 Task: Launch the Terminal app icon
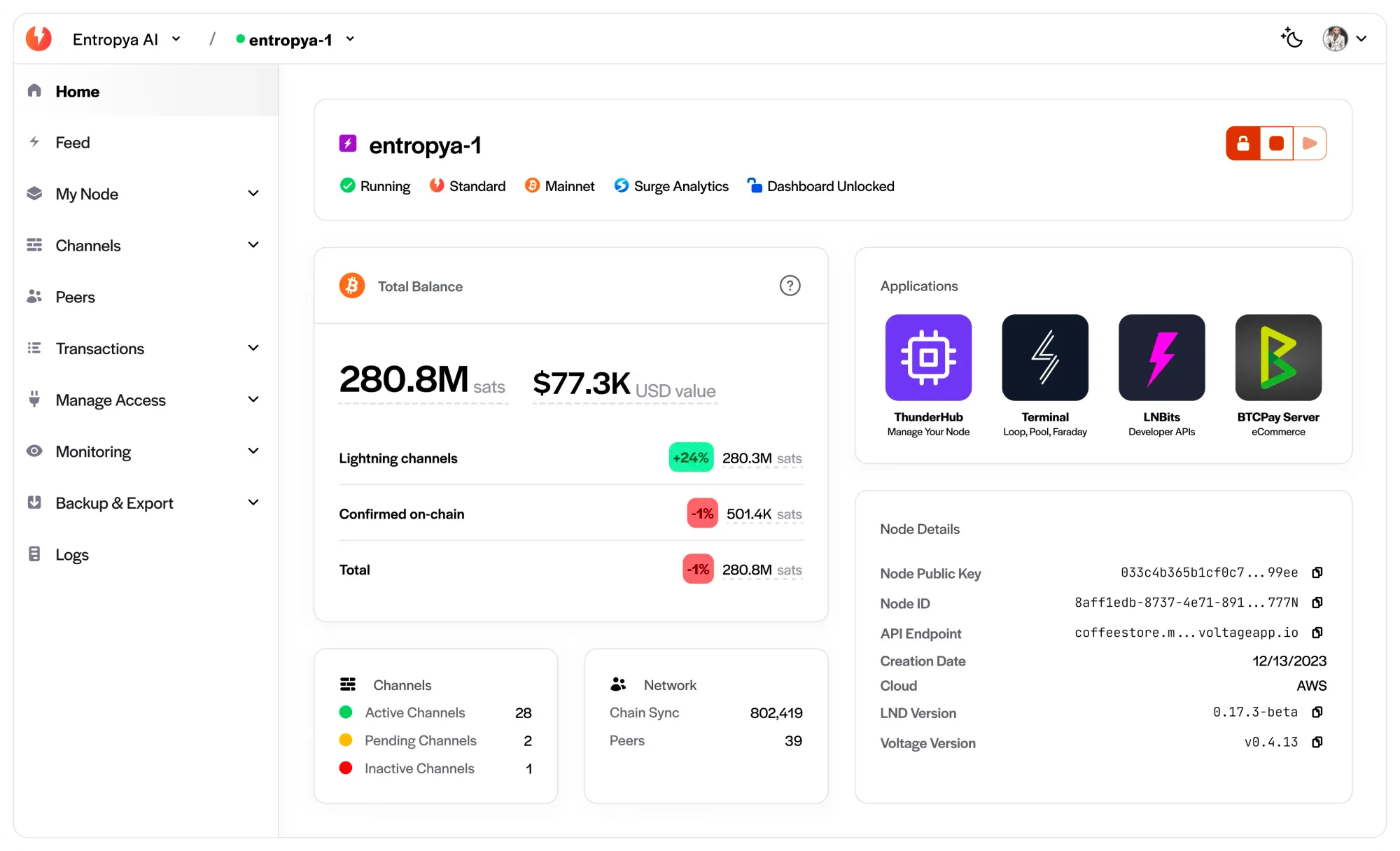coord(1044,358)
